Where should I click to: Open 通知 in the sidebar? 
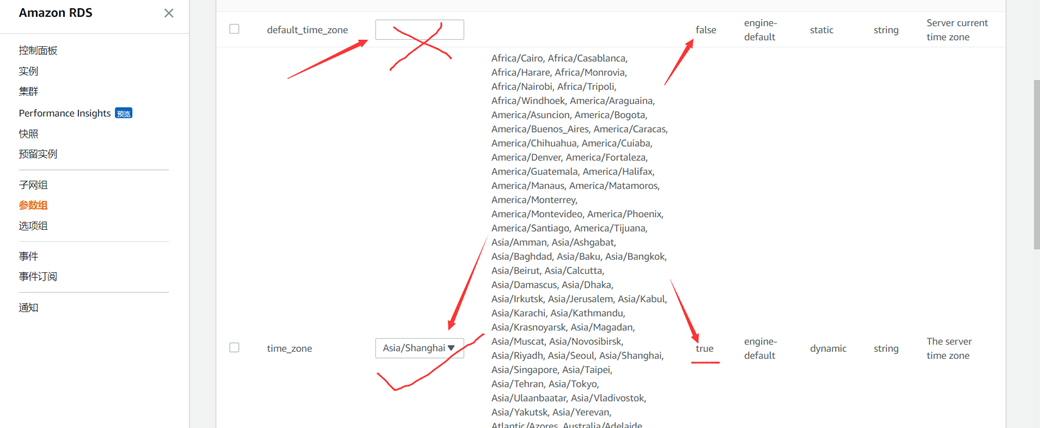(x=28, y=307)
